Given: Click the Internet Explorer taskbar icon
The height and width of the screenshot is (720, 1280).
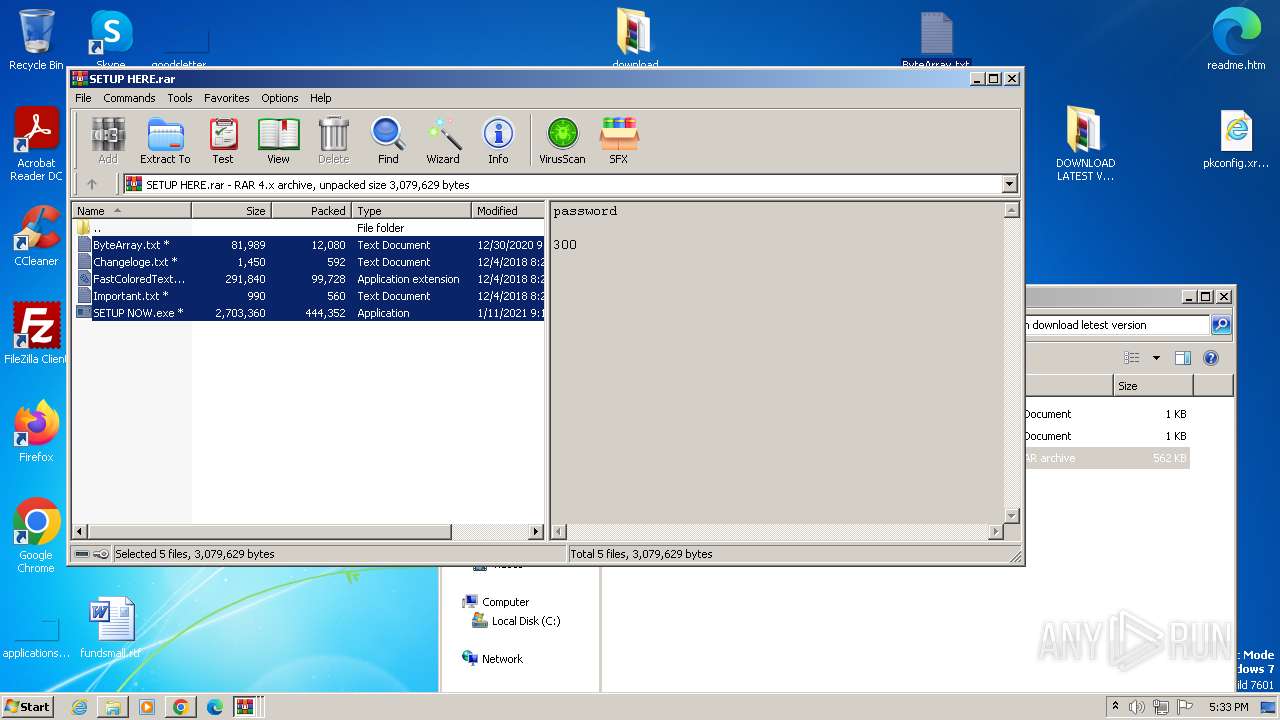Looking at the screenshot, I should tap(79, 707).
